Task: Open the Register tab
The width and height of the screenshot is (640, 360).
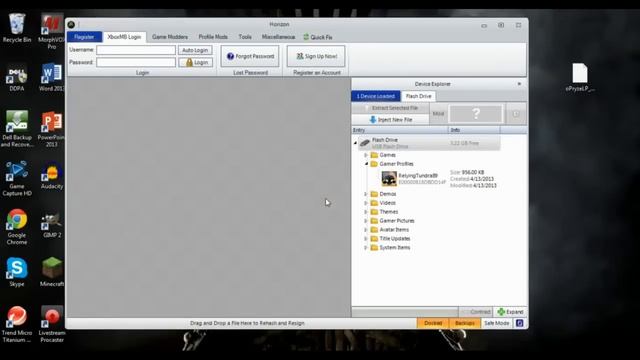Action: (x=84, y=37)
